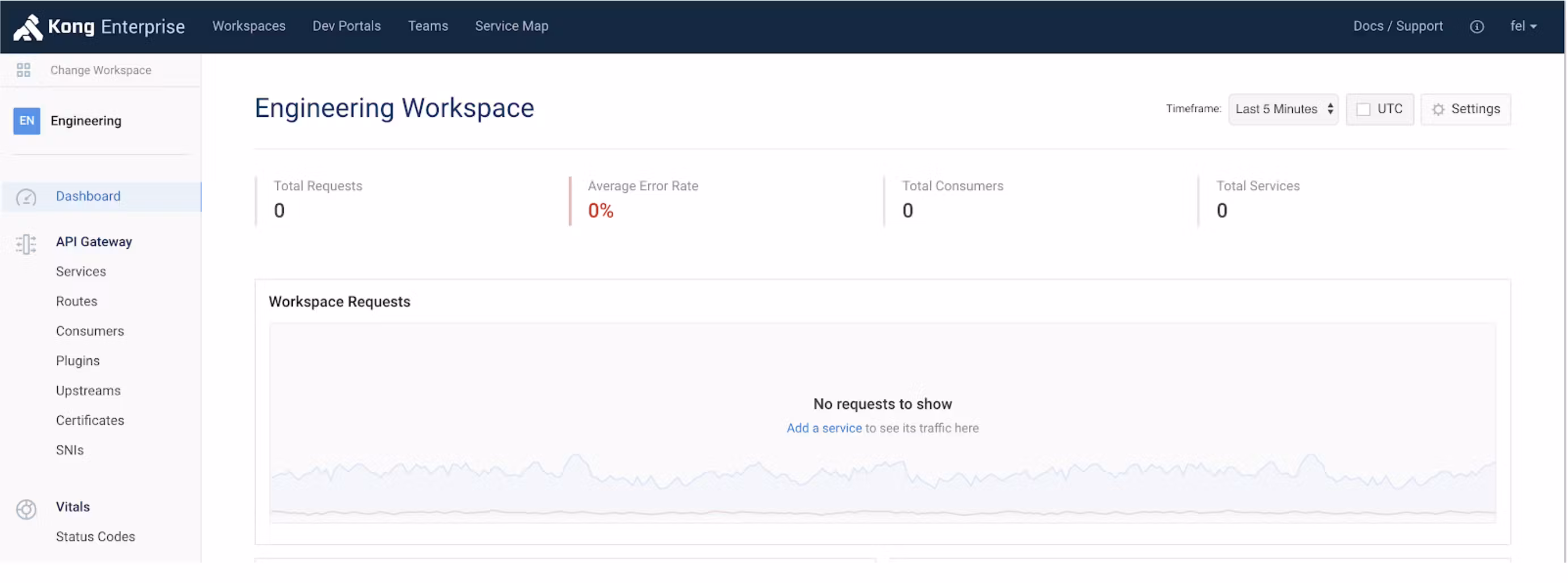
Task: Navigate to Plugins in the sidebar
Action: 78,361
